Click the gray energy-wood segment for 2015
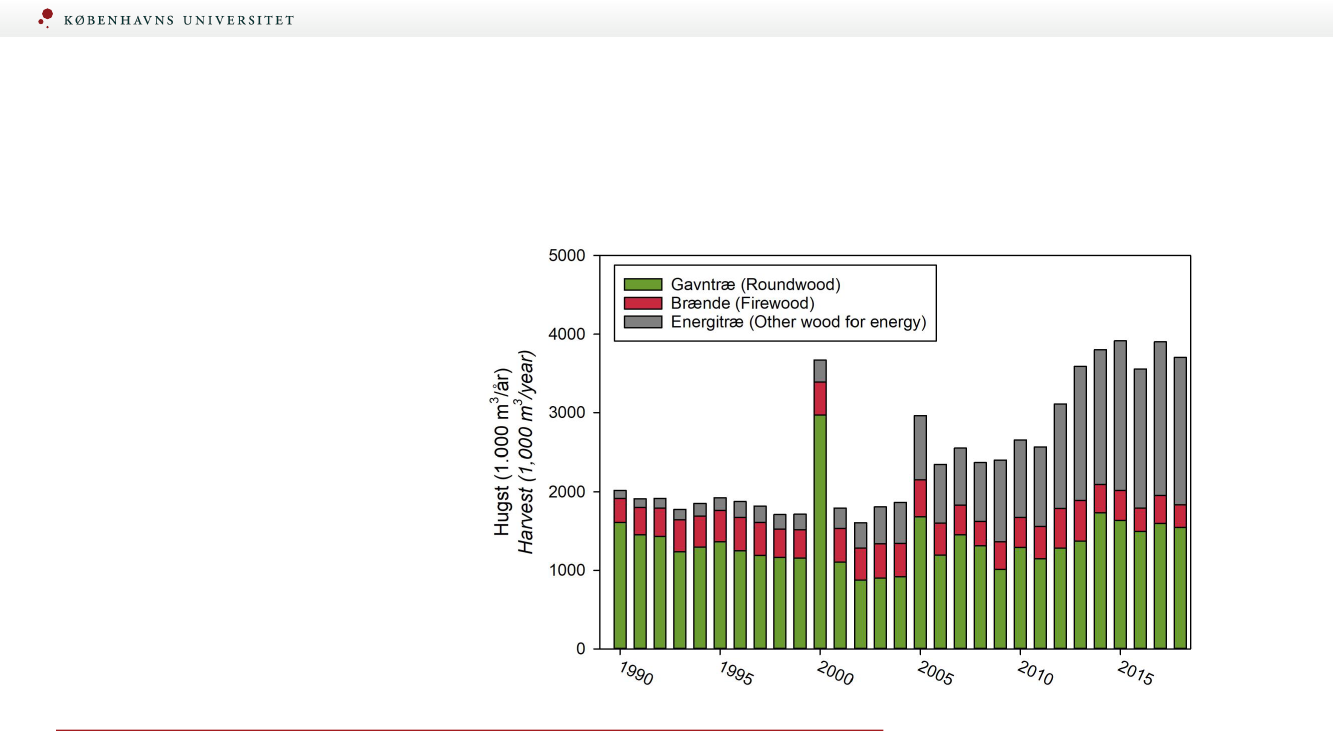Image resolution: width=1333 pixels, height=750 pixels. coord(1120,415)
